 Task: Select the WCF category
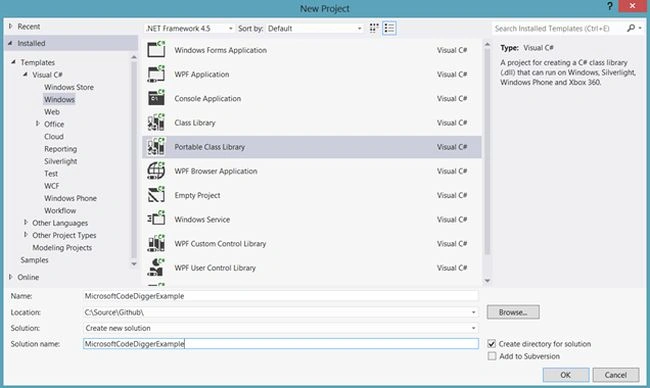click(x=51, y=186)
